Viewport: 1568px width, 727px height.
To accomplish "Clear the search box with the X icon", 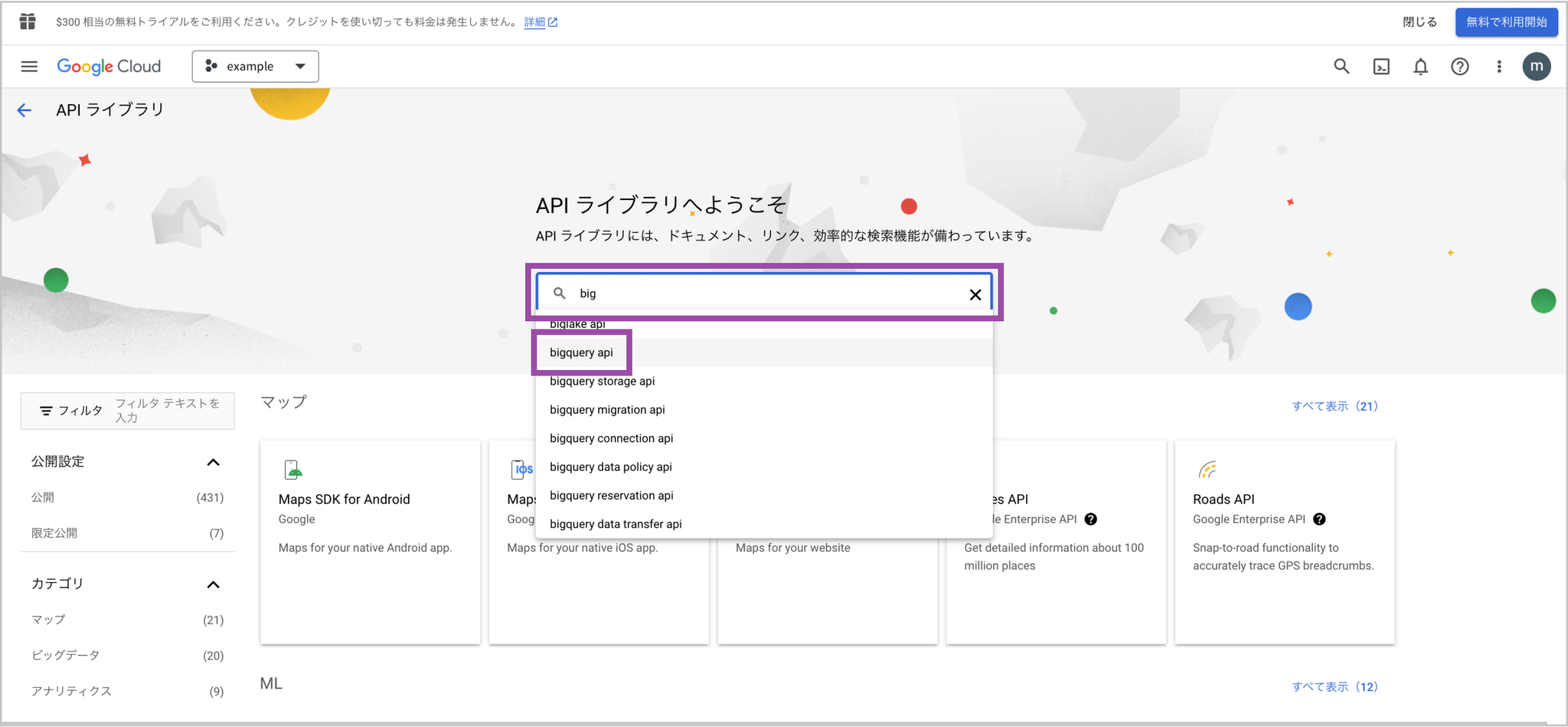I will (975, 294).
